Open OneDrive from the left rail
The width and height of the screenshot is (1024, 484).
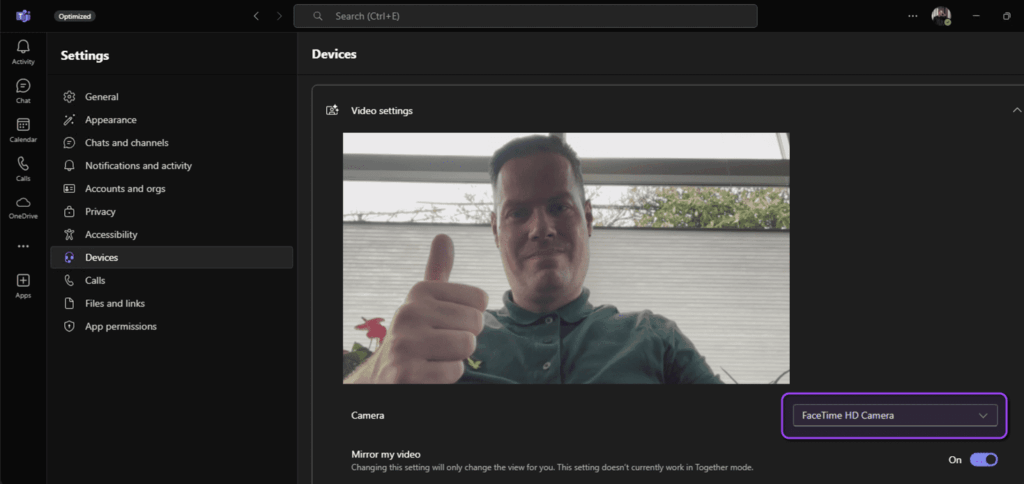pyautogui.click(x=23, y=206)
